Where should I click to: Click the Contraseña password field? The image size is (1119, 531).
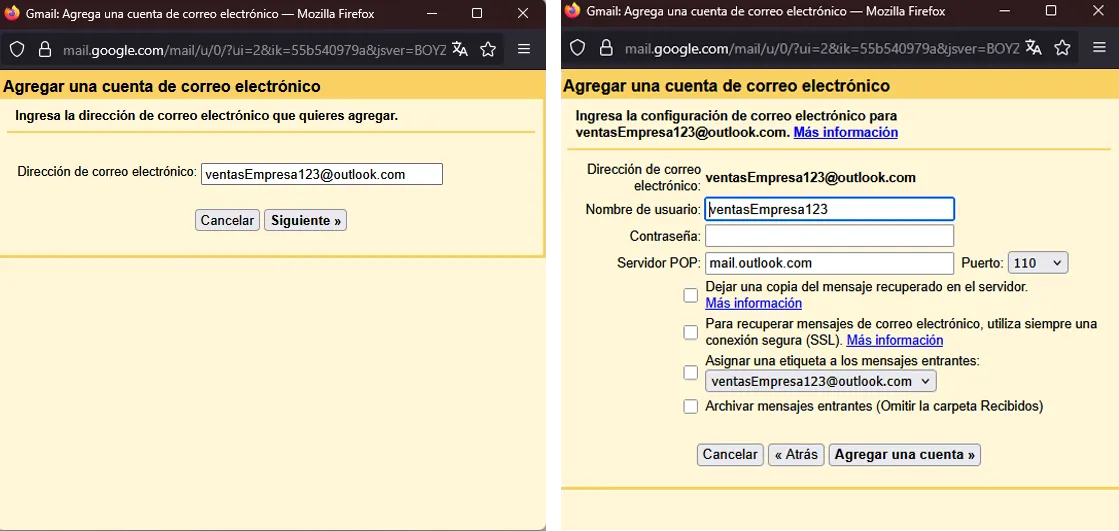tap(829, 236)
